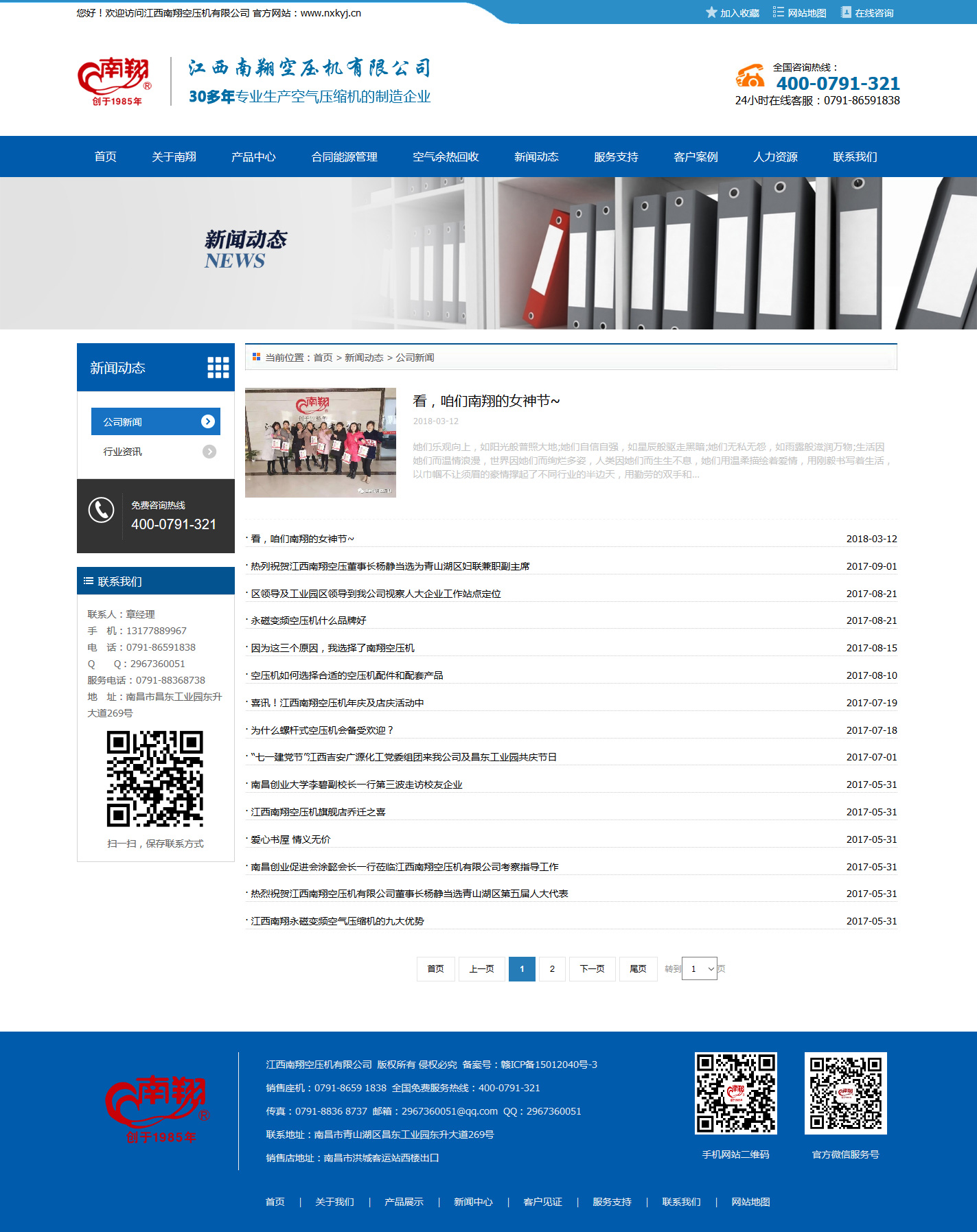Open the news 永磁变频空压机什么品牌好
This screenshot has height=1232, width=977.
coord(308,620)
